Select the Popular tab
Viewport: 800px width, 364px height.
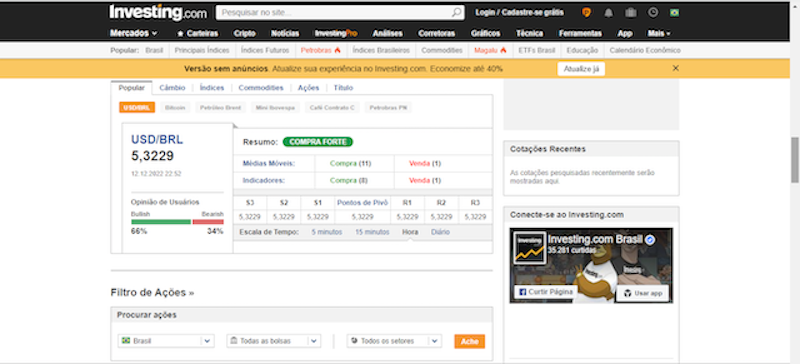point(132,88)
